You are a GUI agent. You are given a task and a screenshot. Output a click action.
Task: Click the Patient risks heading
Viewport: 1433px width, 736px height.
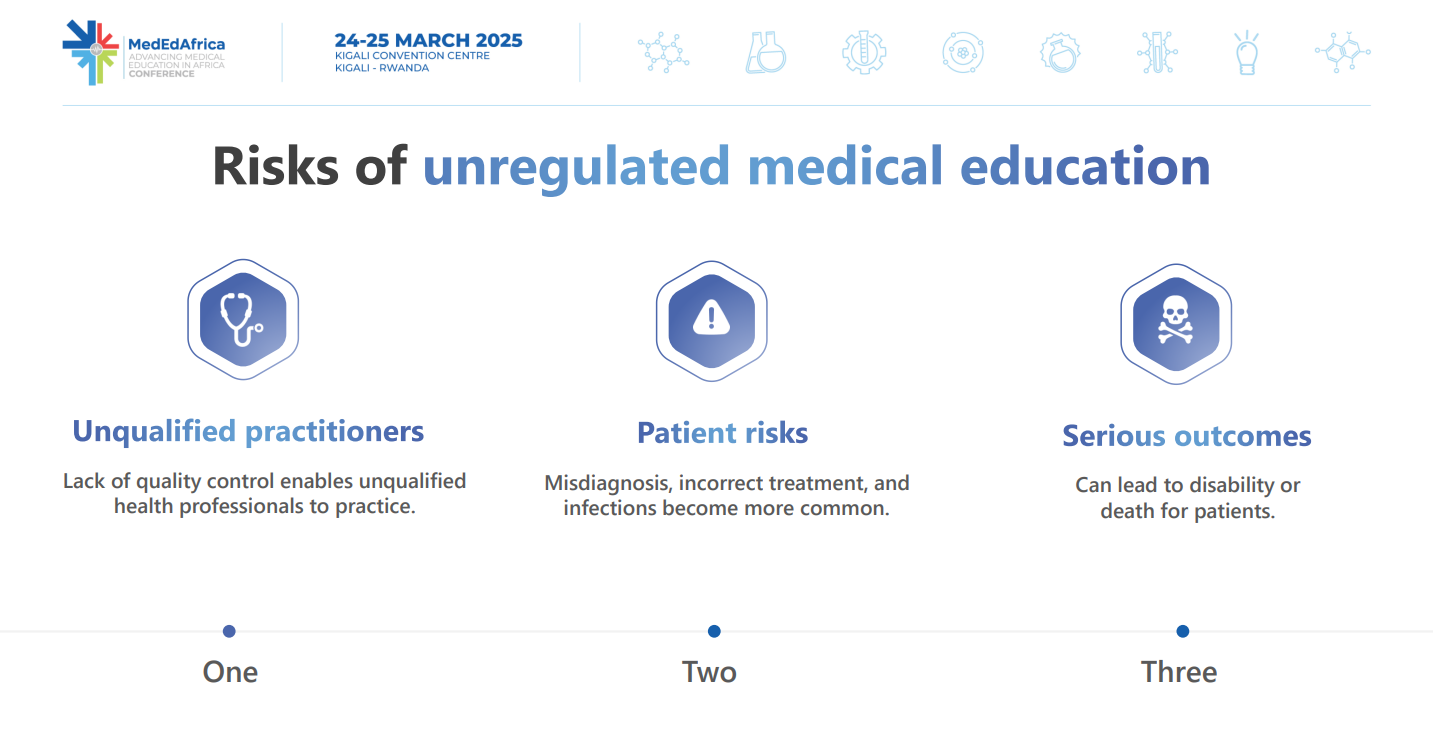722,433
